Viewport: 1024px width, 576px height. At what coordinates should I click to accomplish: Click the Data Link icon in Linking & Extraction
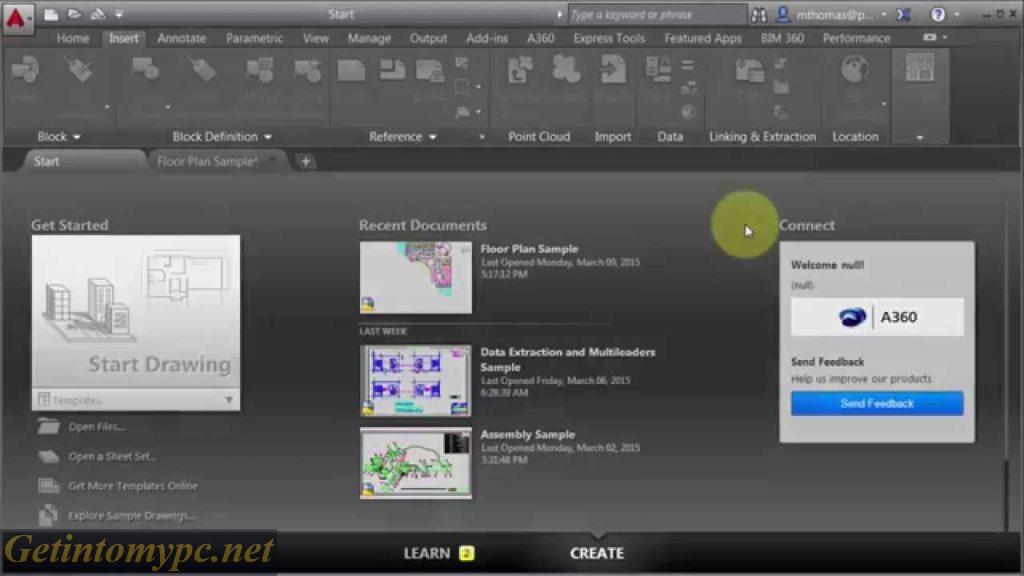(749, 71)
